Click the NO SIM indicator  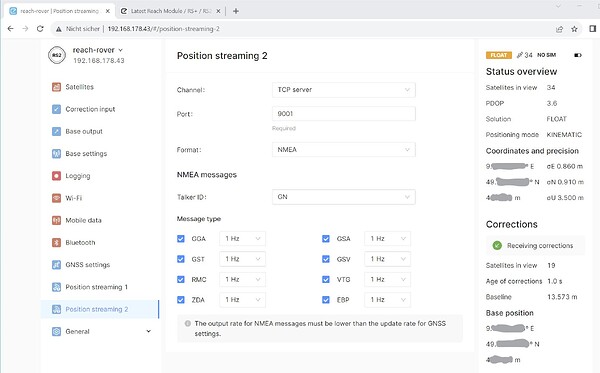pyautogui.click(x=546, y=55)
